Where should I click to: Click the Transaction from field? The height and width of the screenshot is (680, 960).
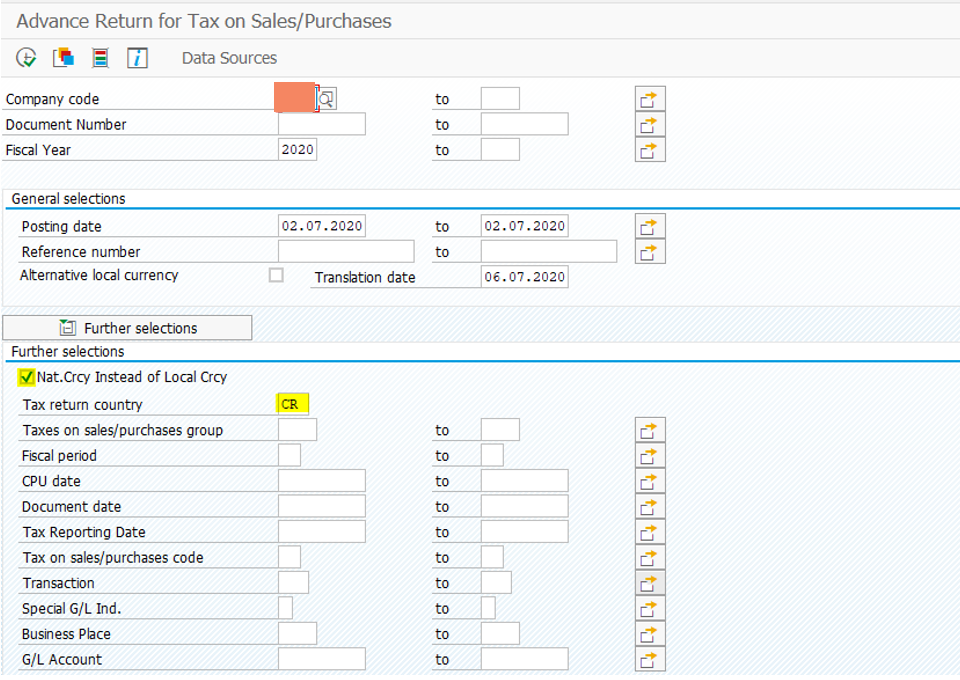coord(293,583)
